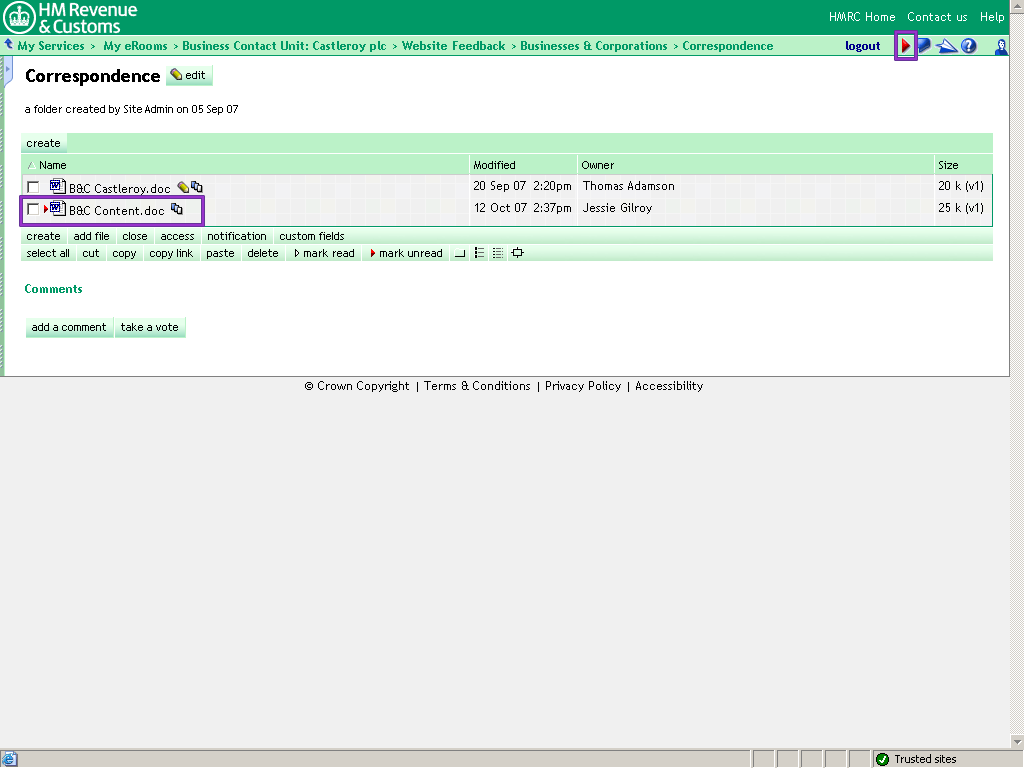Click the red next-unread arrow icon
The height and width of the screenshot is (768, 1024).
point(905,46)
